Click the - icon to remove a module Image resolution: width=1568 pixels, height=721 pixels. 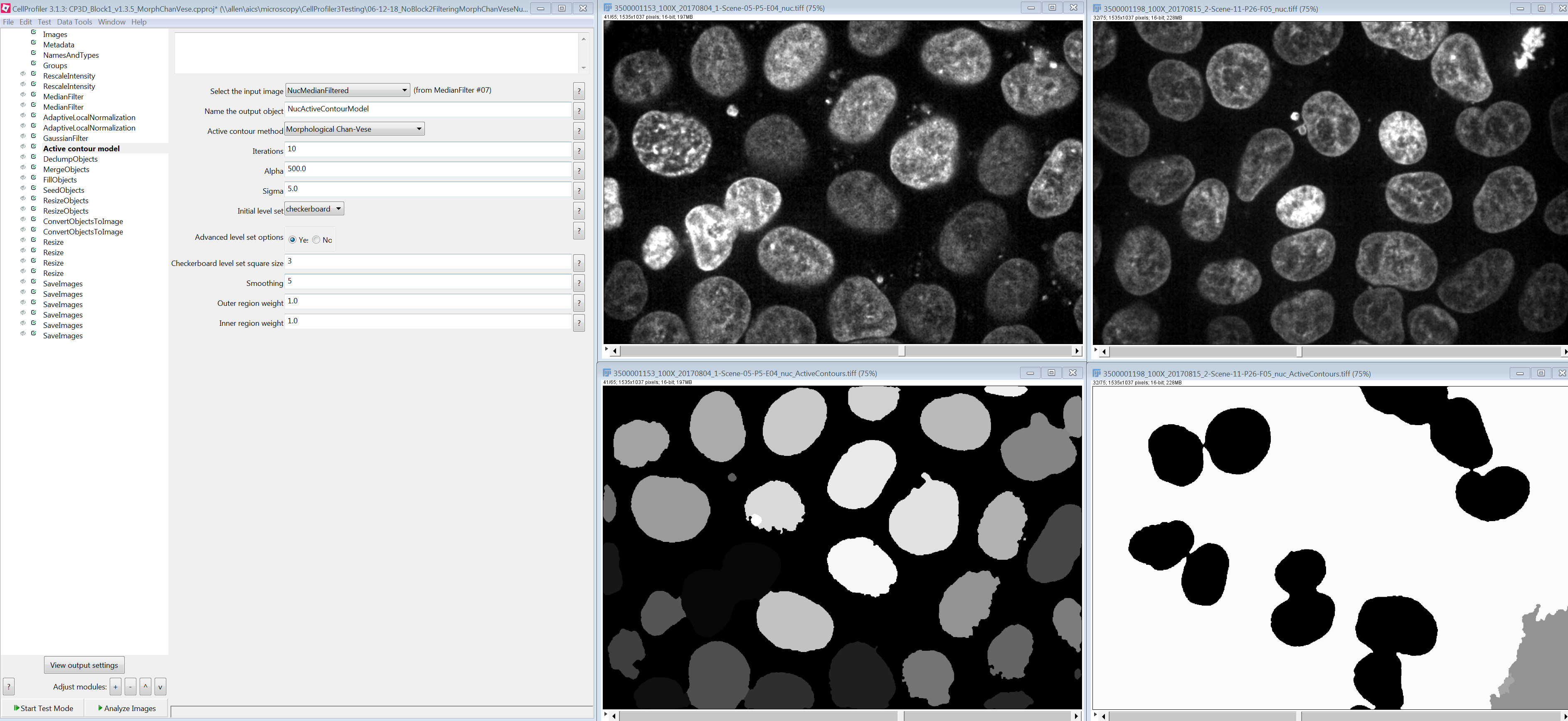point(130,687)
